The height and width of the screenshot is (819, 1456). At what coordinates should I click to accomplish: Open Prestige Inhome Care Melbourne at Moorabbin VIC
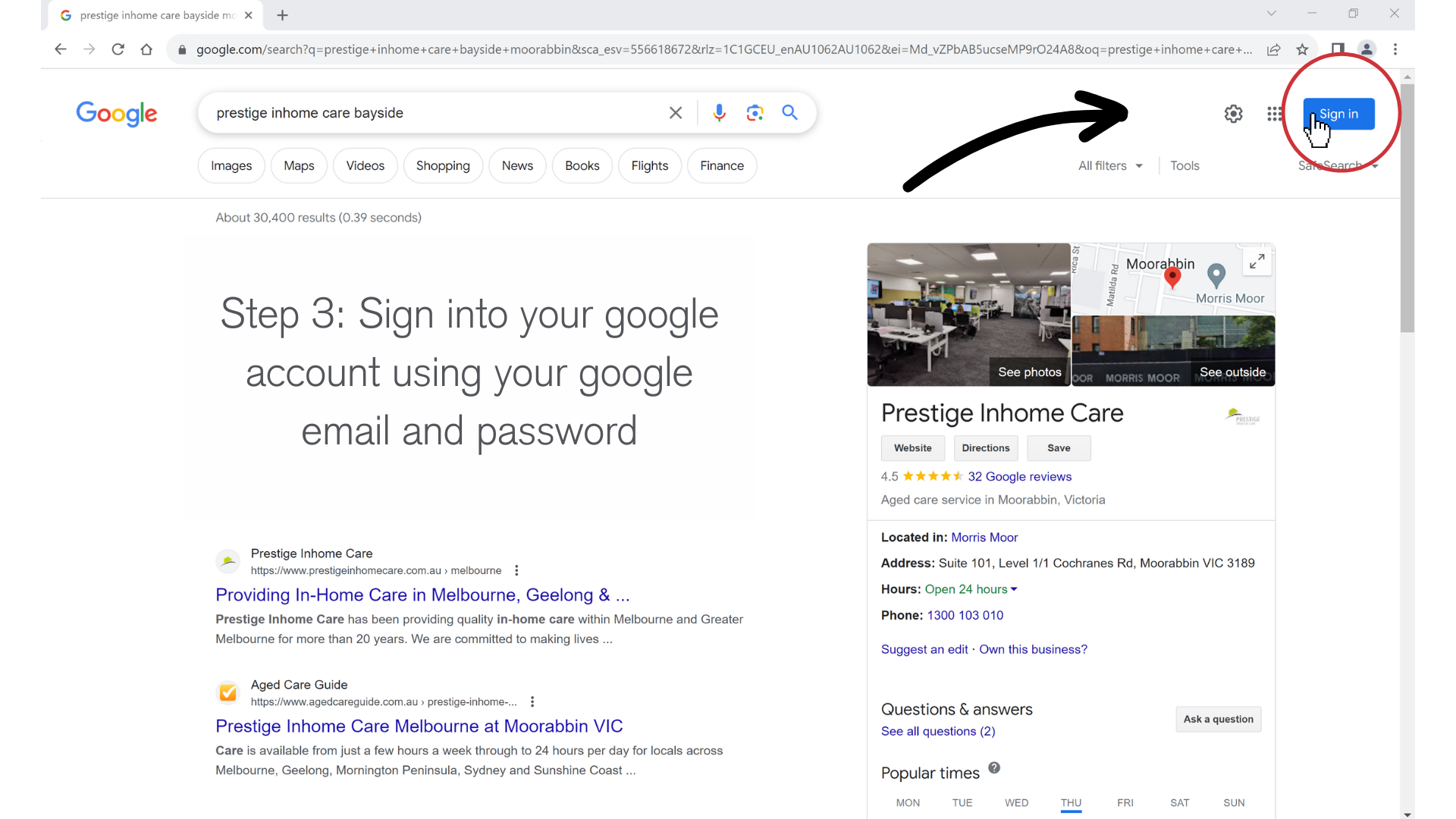pos(419,726)
